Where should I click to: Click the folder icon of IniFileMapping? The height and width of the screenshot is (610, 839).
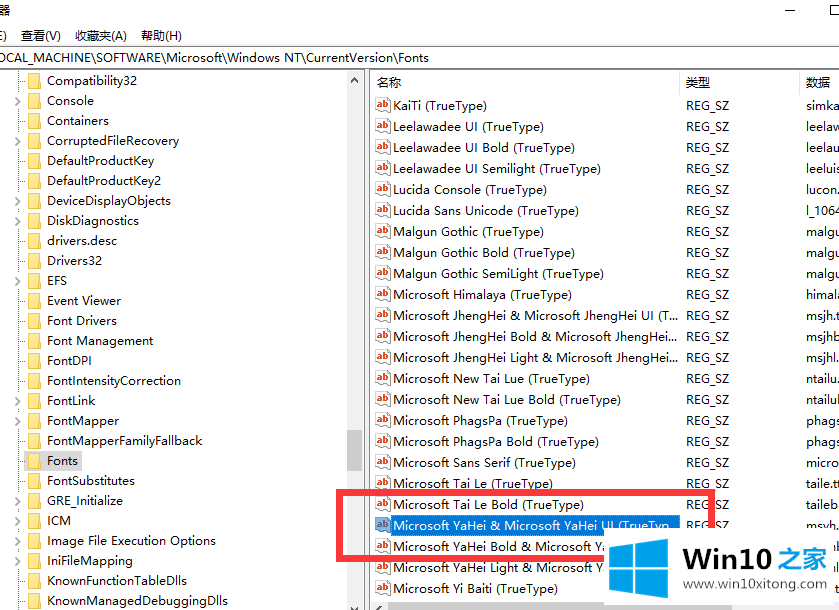34,561
